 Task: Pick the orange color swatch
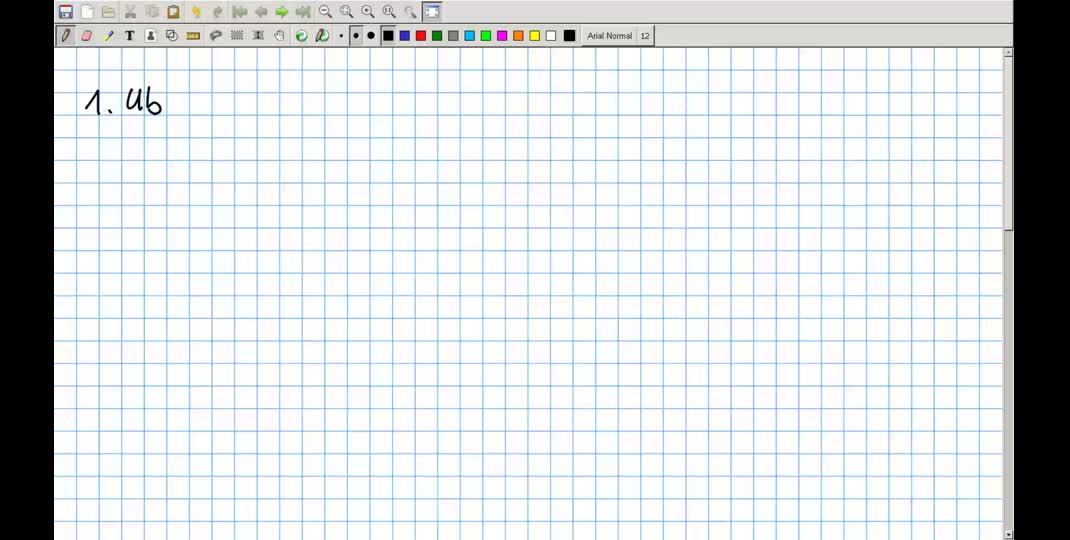(519, 35)
